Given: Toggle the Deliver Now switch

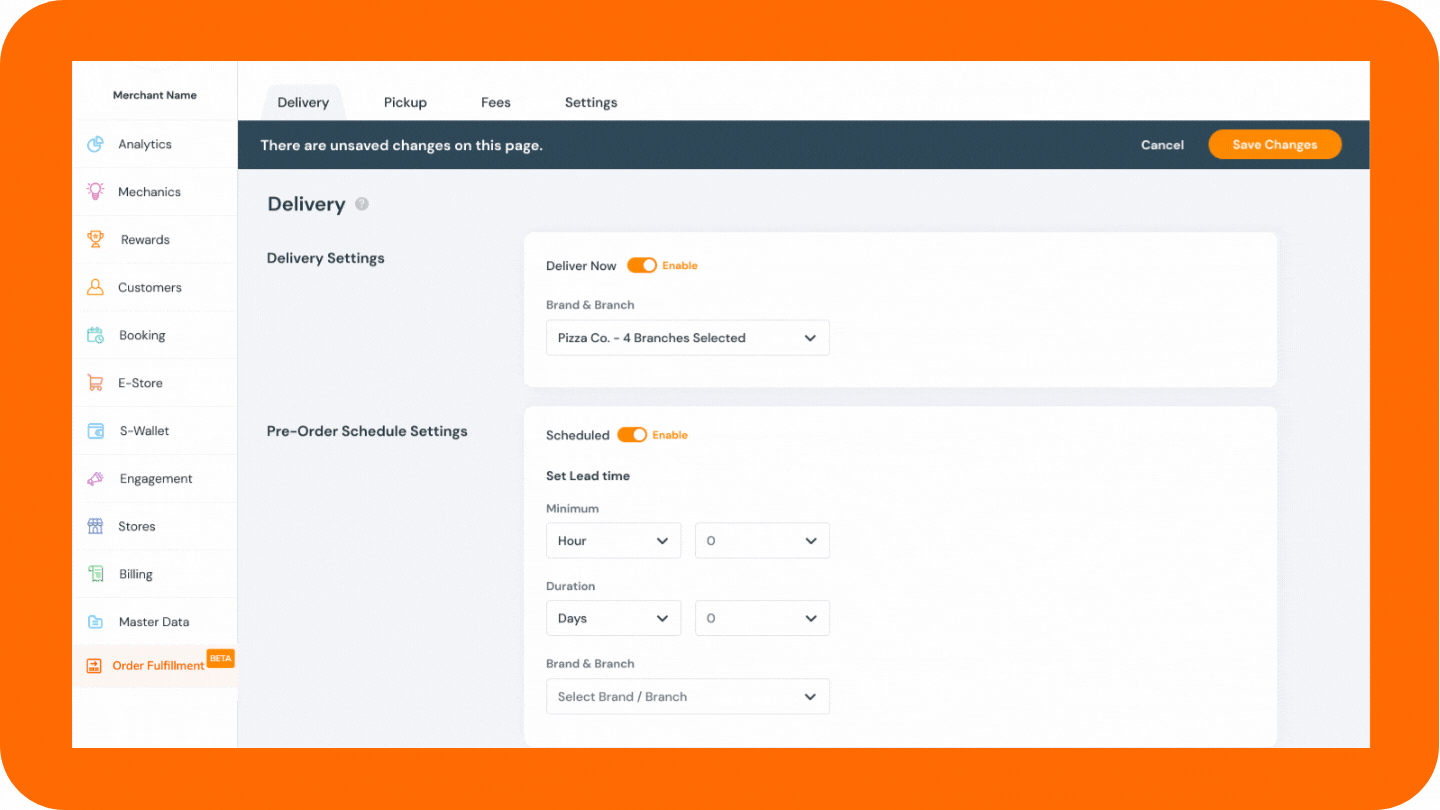Looking at the screenshot, I should [x=642, y=266].
